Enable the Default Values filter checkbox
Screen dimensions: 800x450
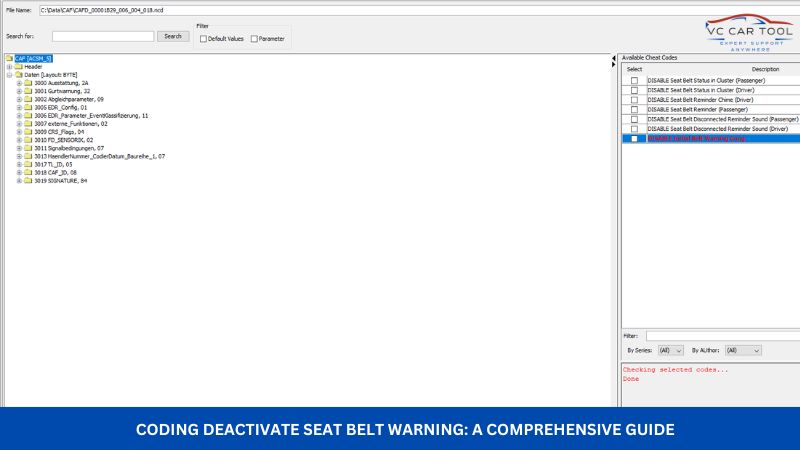pyautogui.click(x=204, y=39)
